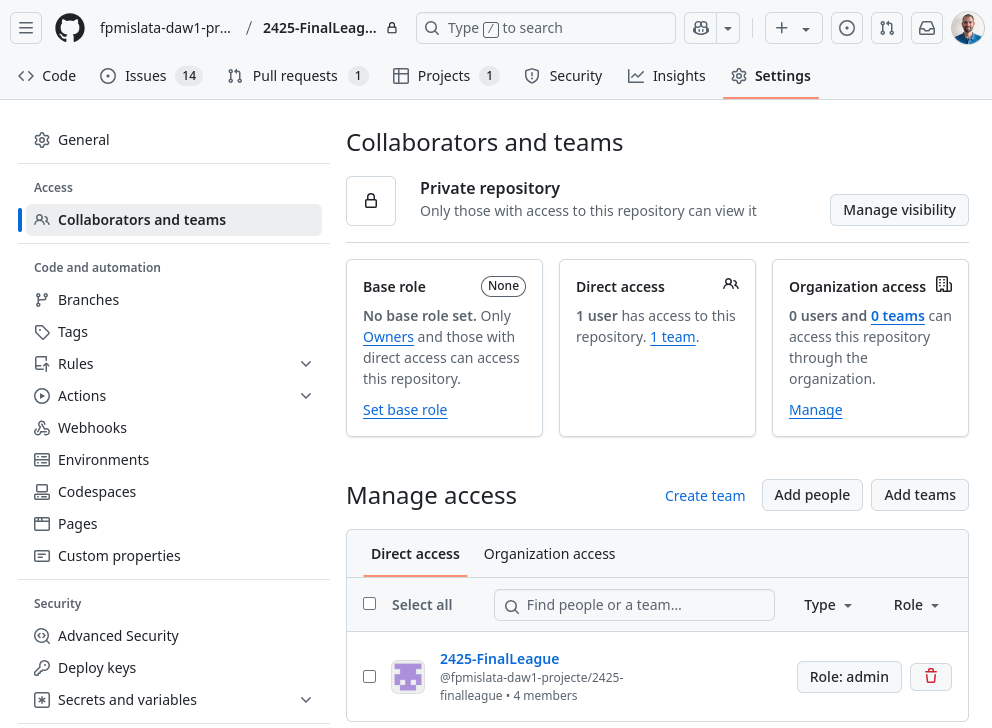992x728 pixels.
Task: Open the Role filter dropdown
Action: 915,605
